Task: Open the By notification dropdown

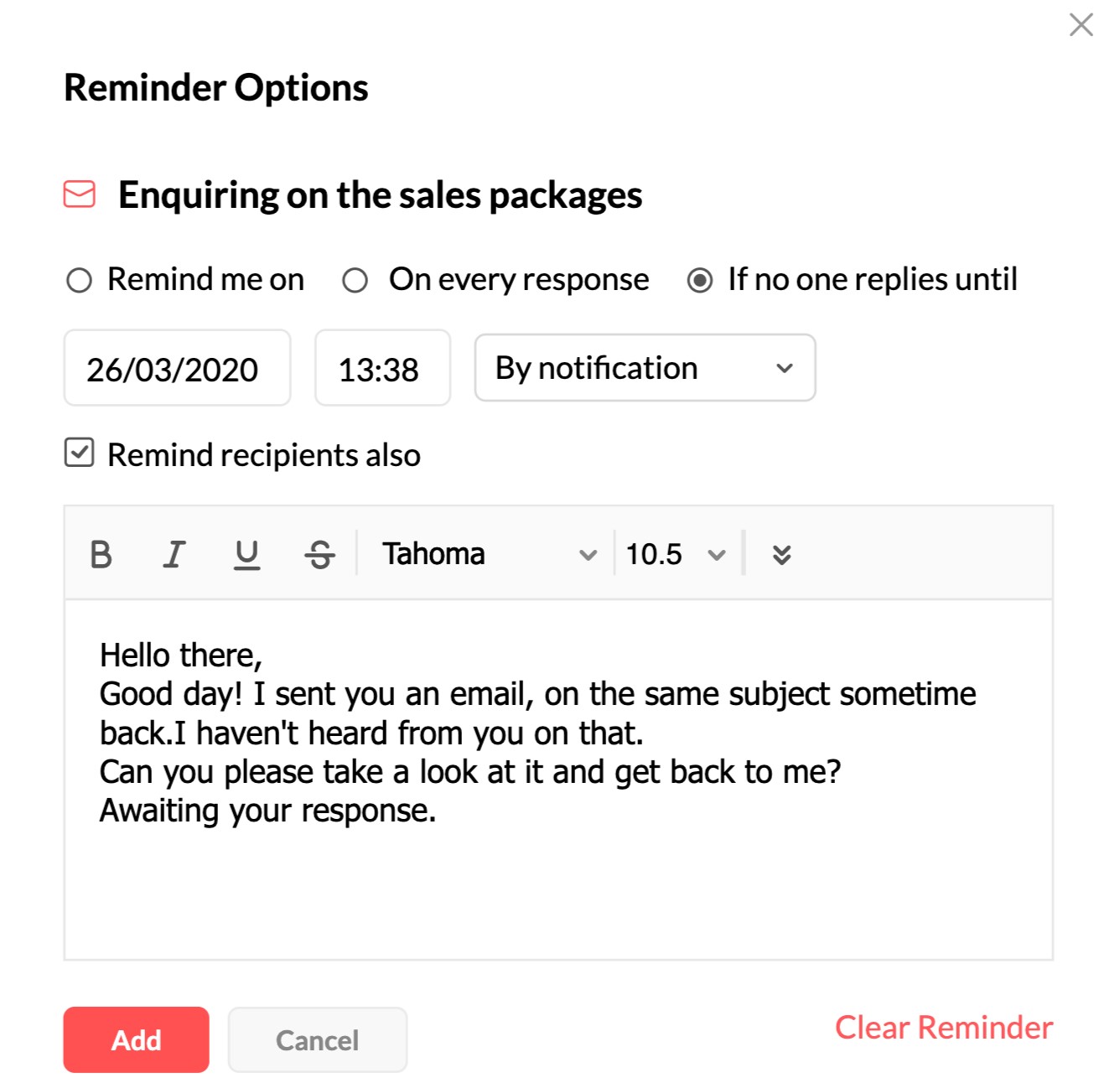Action: (x=643, y=367)
